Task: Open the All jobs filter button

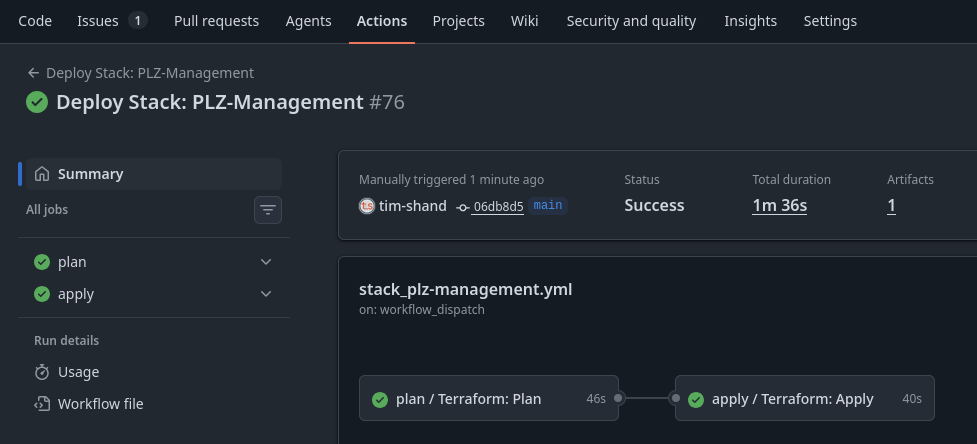Action: click(268, 210)
